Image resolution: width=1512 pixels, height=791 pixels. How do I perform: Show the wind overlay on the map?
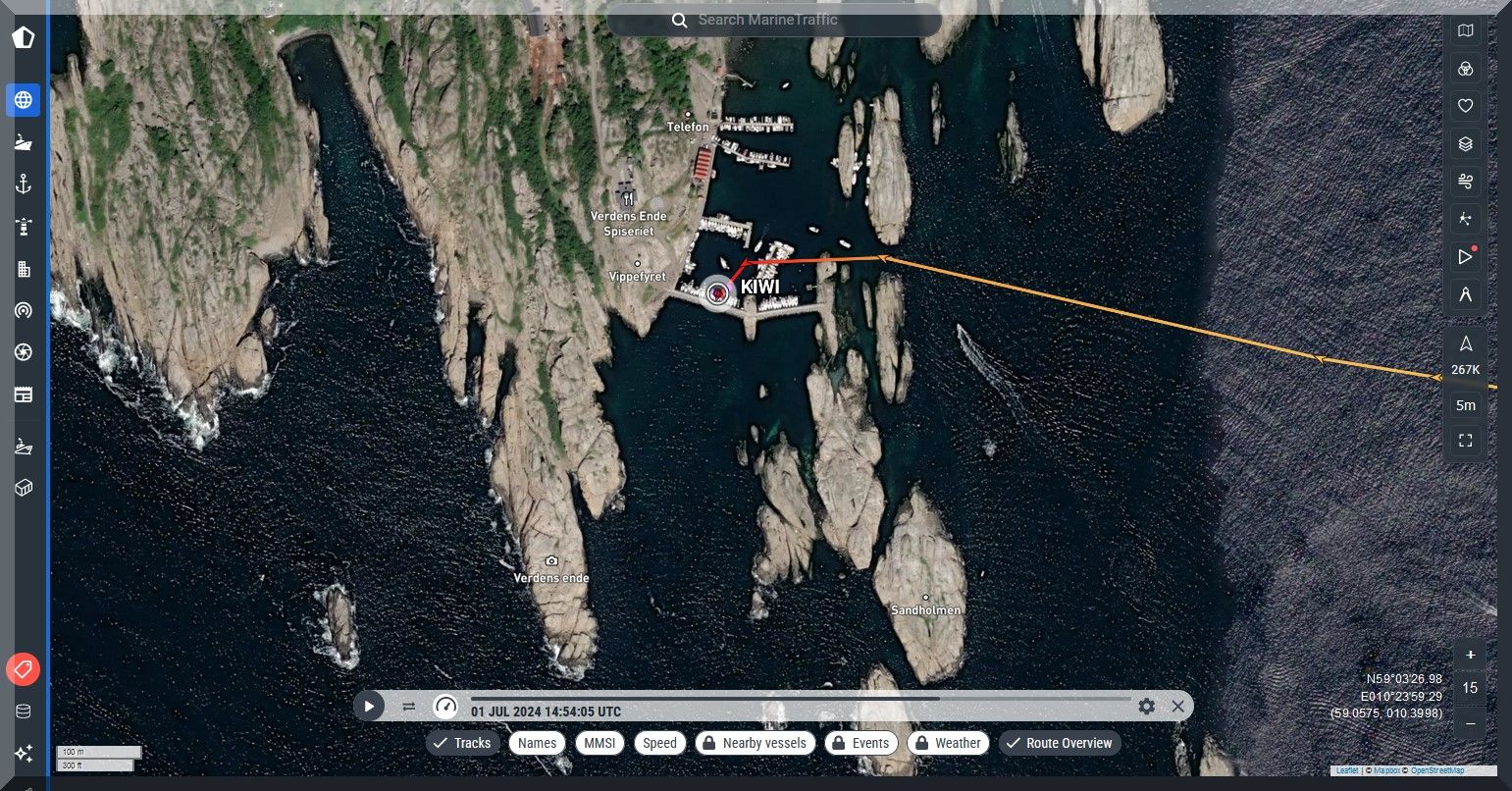pyautogui.click(x=1465, y=182)
